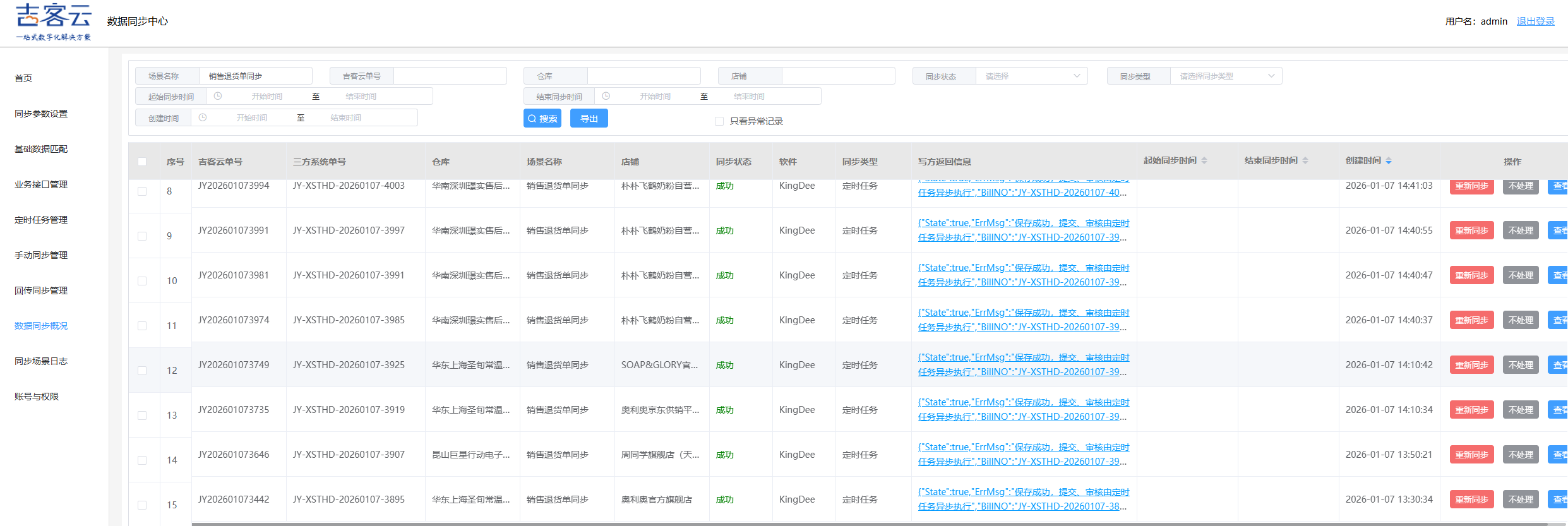This screenshot has height=526, width=1568.
Task: Click 退出登录 link
Action: (1536, 21)
